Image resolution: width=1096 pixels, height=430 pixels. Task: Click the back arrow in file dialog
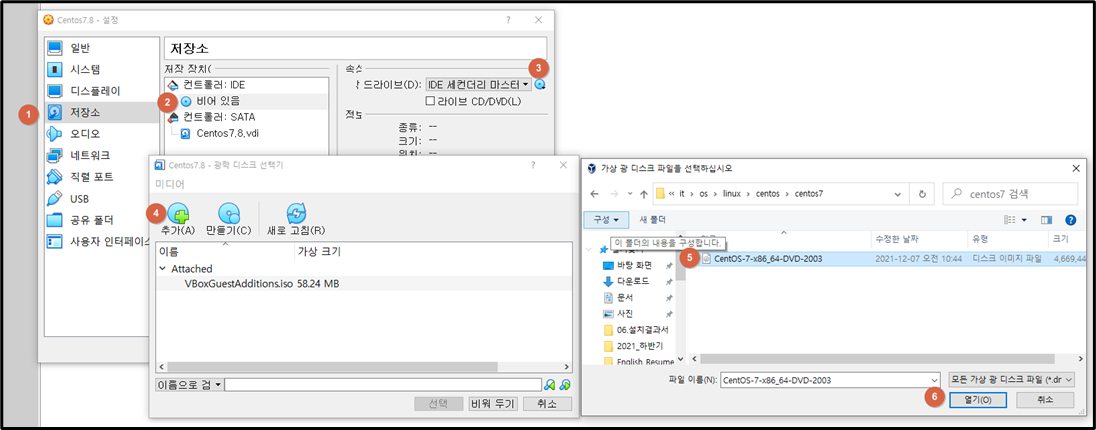click(x=595, y=194)
